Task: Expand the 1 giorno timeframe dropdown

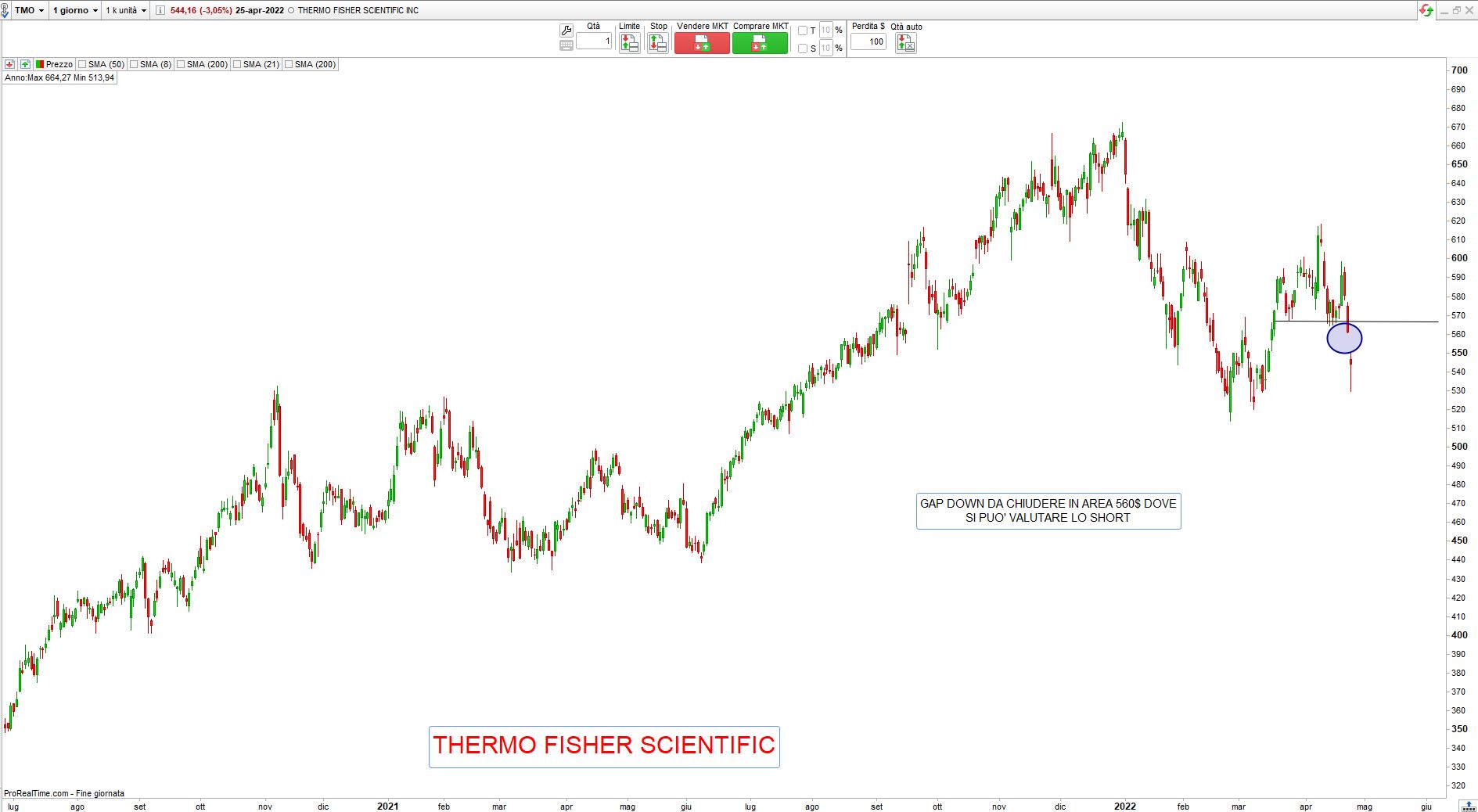Action: [x=75, y=10]
